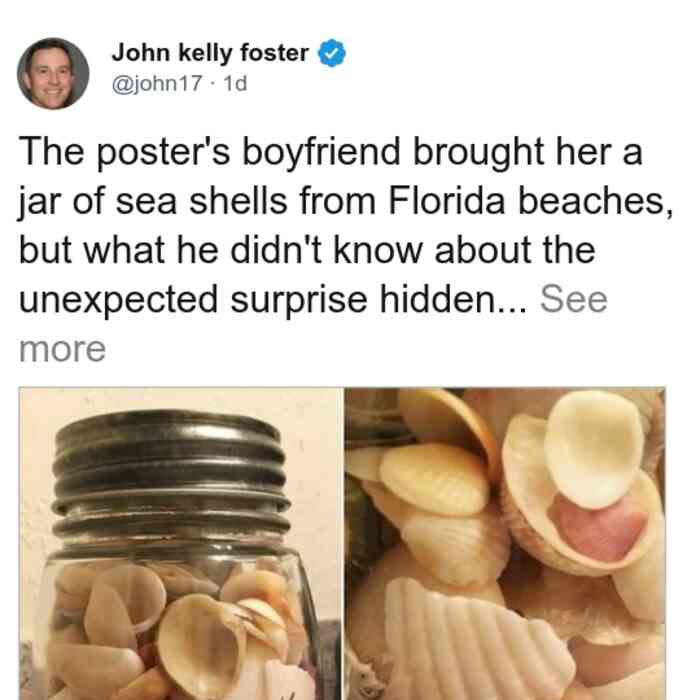
Task: Click the smooth white shell above pink object
Action: (x=594, y=449)
